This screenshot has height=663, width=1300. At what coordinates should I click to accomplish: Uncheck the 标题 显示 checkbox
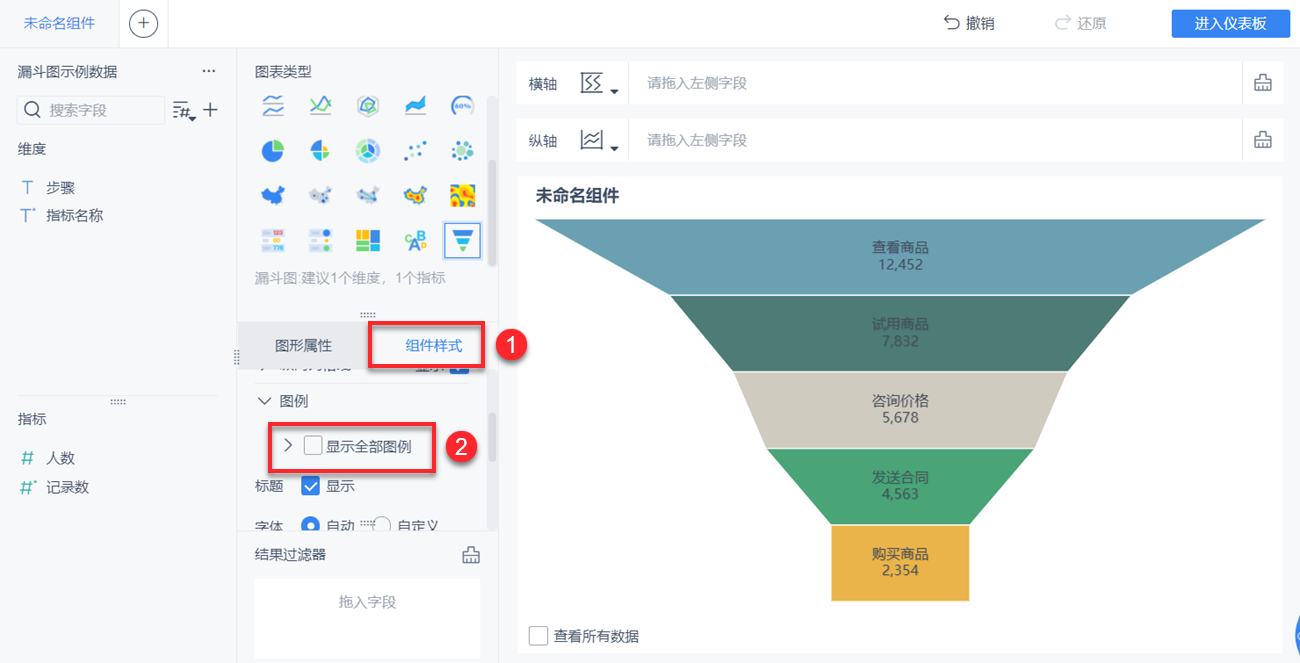click(x=311, y=486)
